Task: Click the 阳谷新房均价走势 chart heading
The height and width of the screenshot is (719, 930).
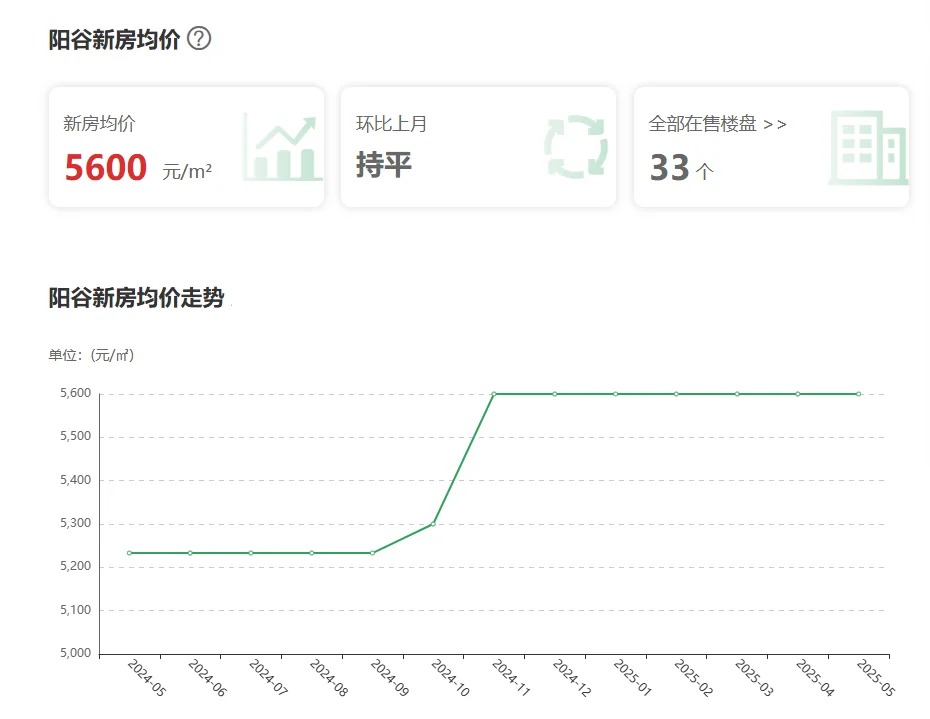Action: click(136, 298)
